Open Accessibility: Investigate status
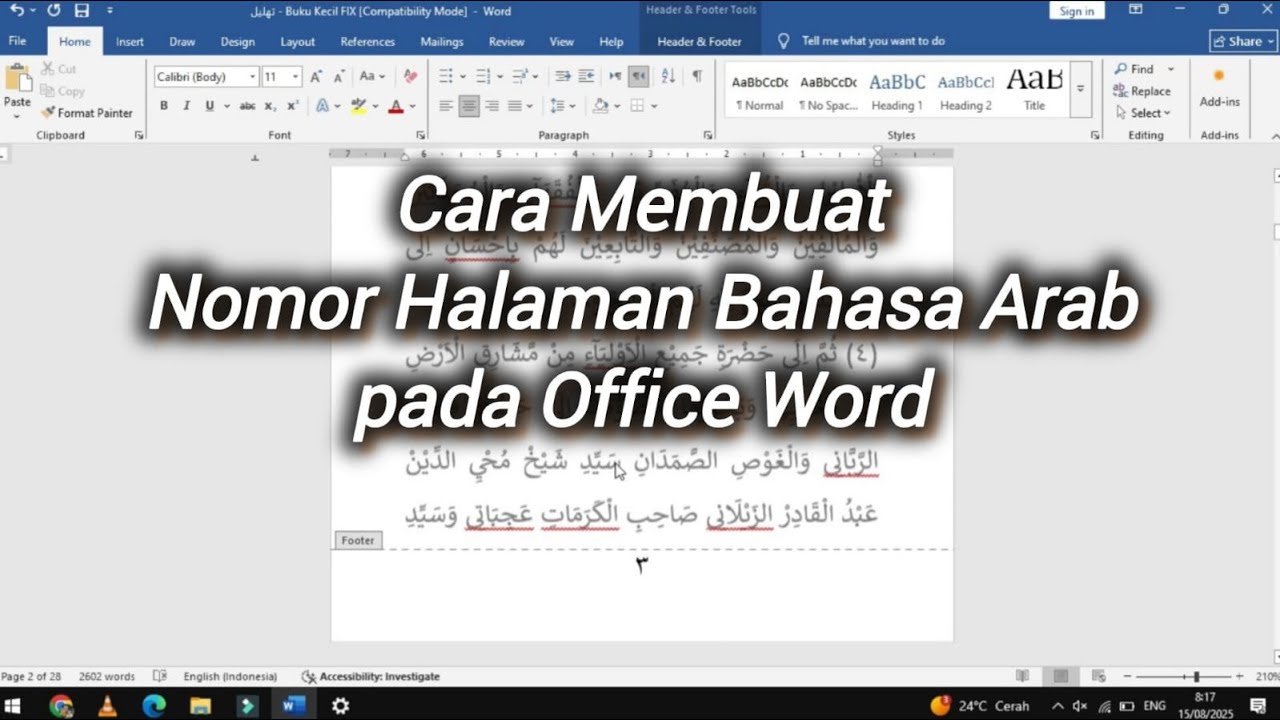 pos(371,677)
